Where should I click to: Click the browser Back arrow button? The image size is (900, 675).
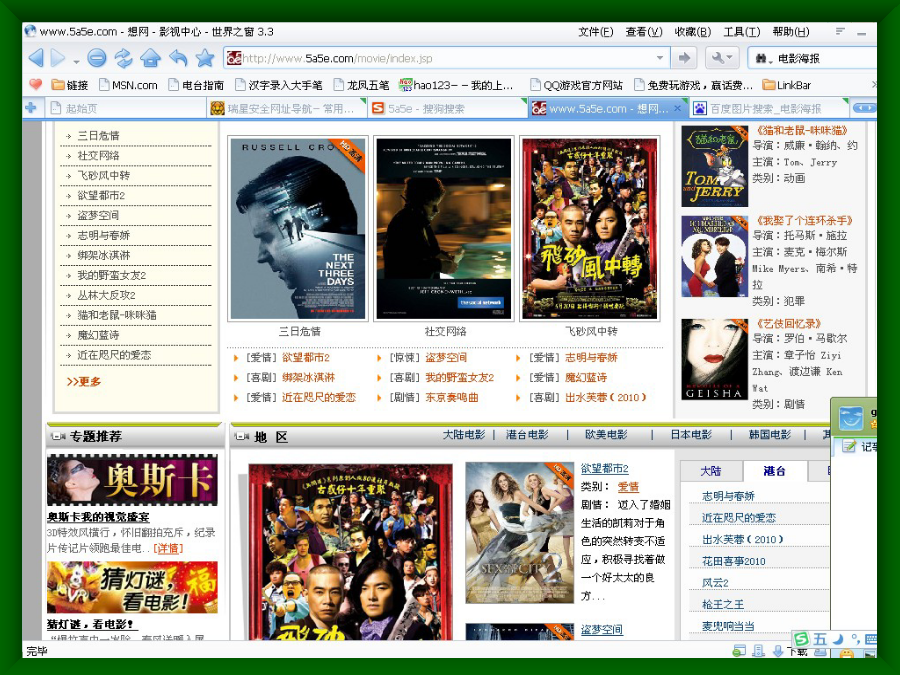pyautogui.click(x=36, y=58)
